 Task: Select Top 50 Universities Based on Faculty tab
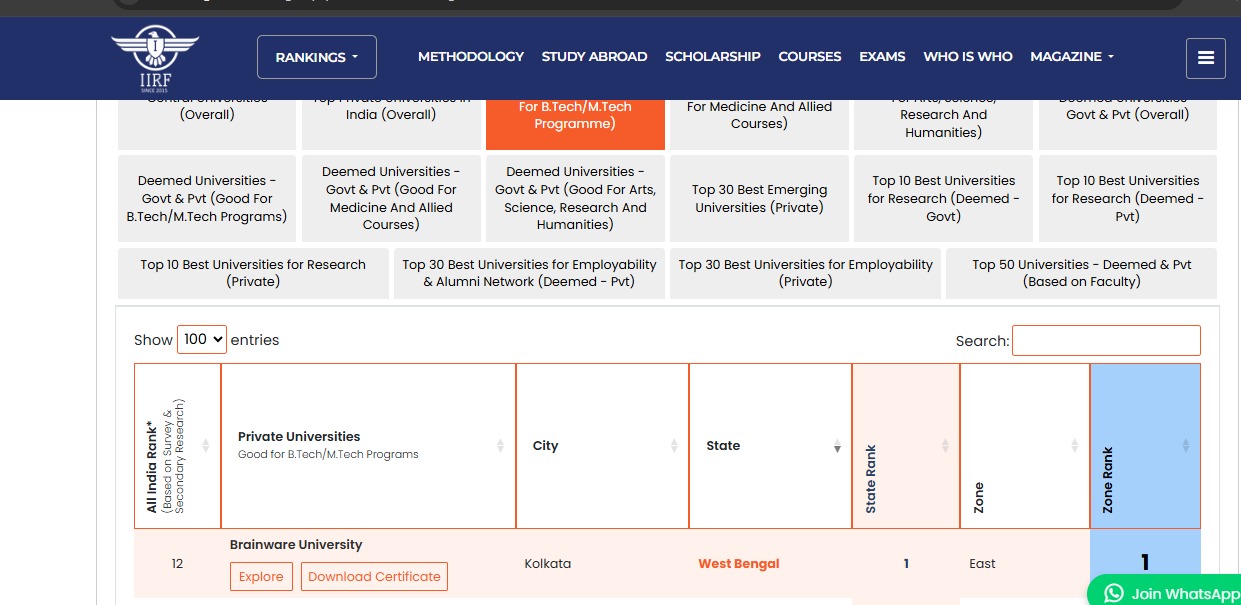point(1081,273)
